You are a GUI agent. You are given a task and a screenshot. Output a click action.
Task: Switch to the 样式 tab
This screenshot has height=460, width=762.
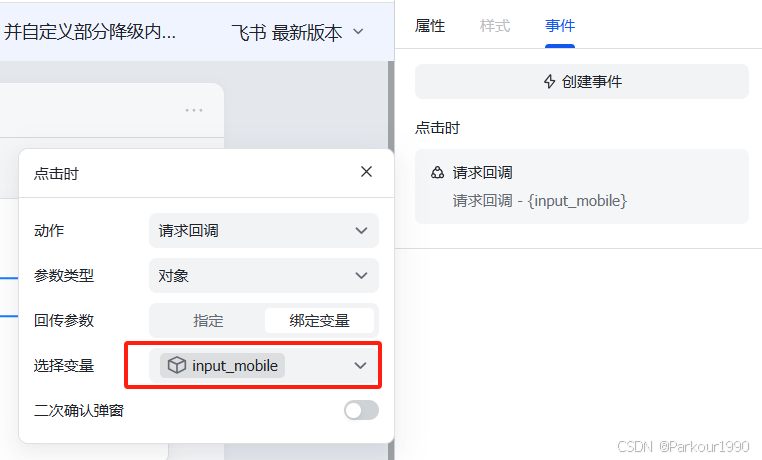pos(495,26)
